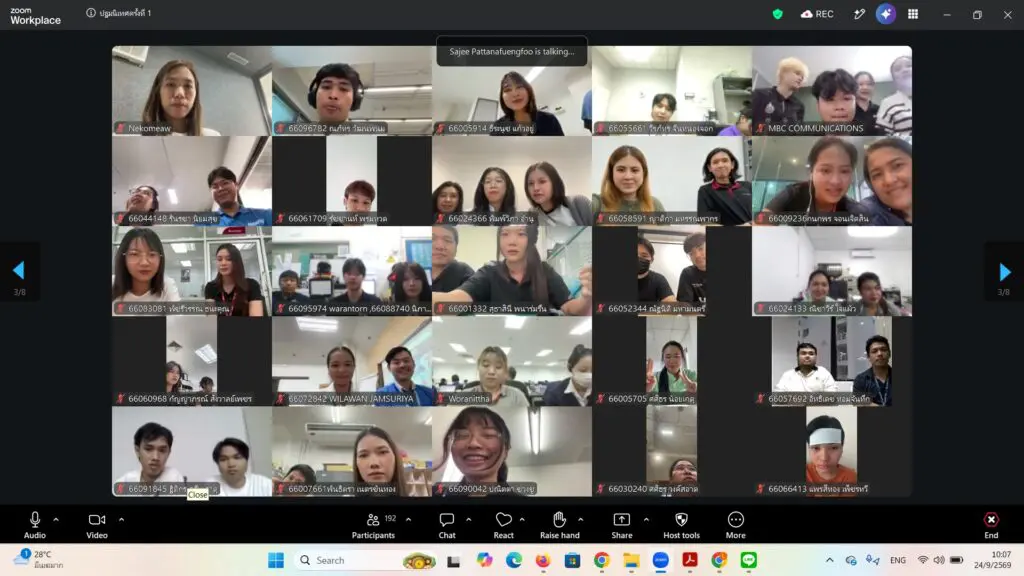Viewport: 1024px width, 576px height.
Task: End the meeting with End button
Action: pos(991,526)
